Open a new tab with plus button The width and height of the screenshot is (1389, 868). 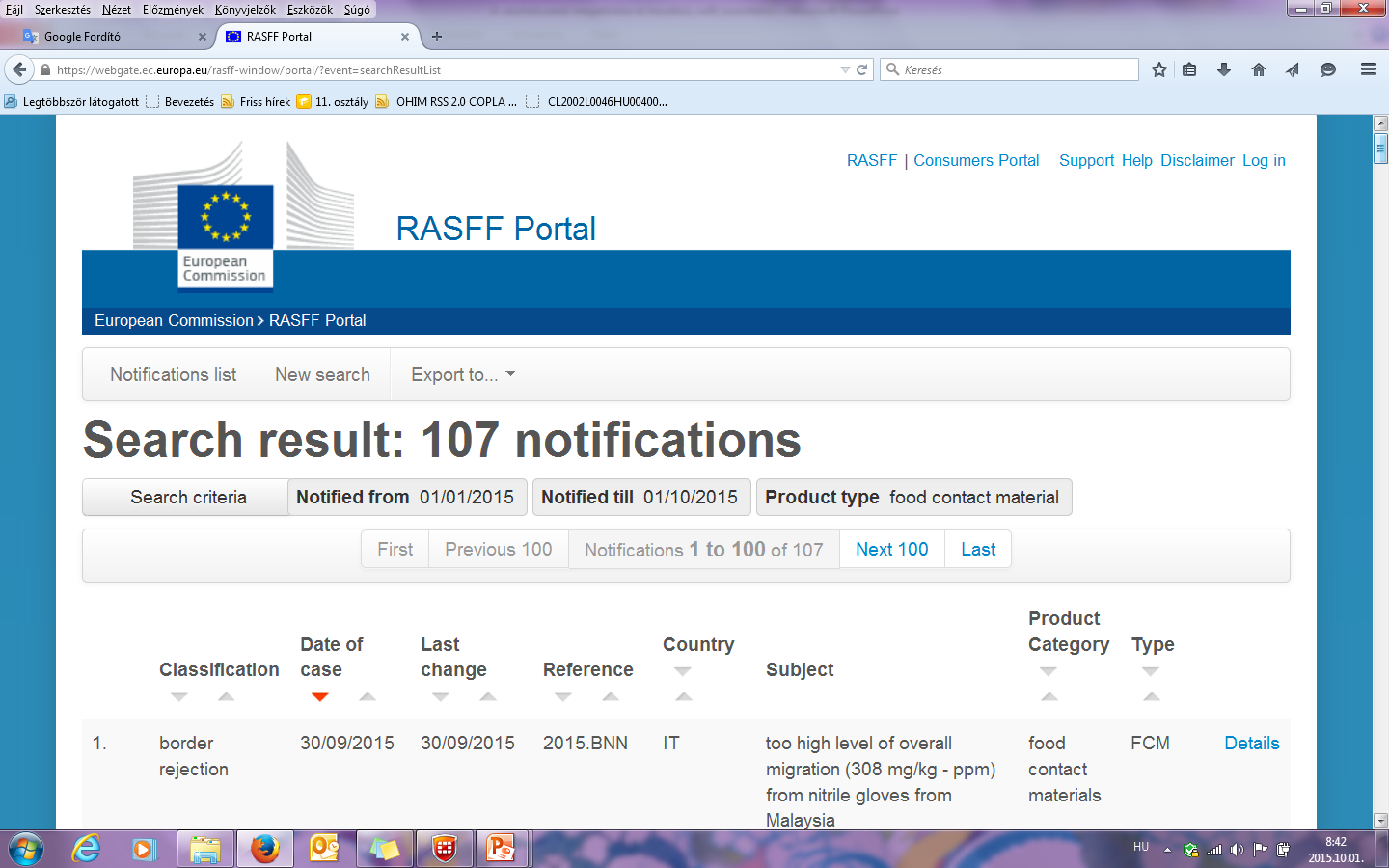pyautogui.click(x=437, y=37)
